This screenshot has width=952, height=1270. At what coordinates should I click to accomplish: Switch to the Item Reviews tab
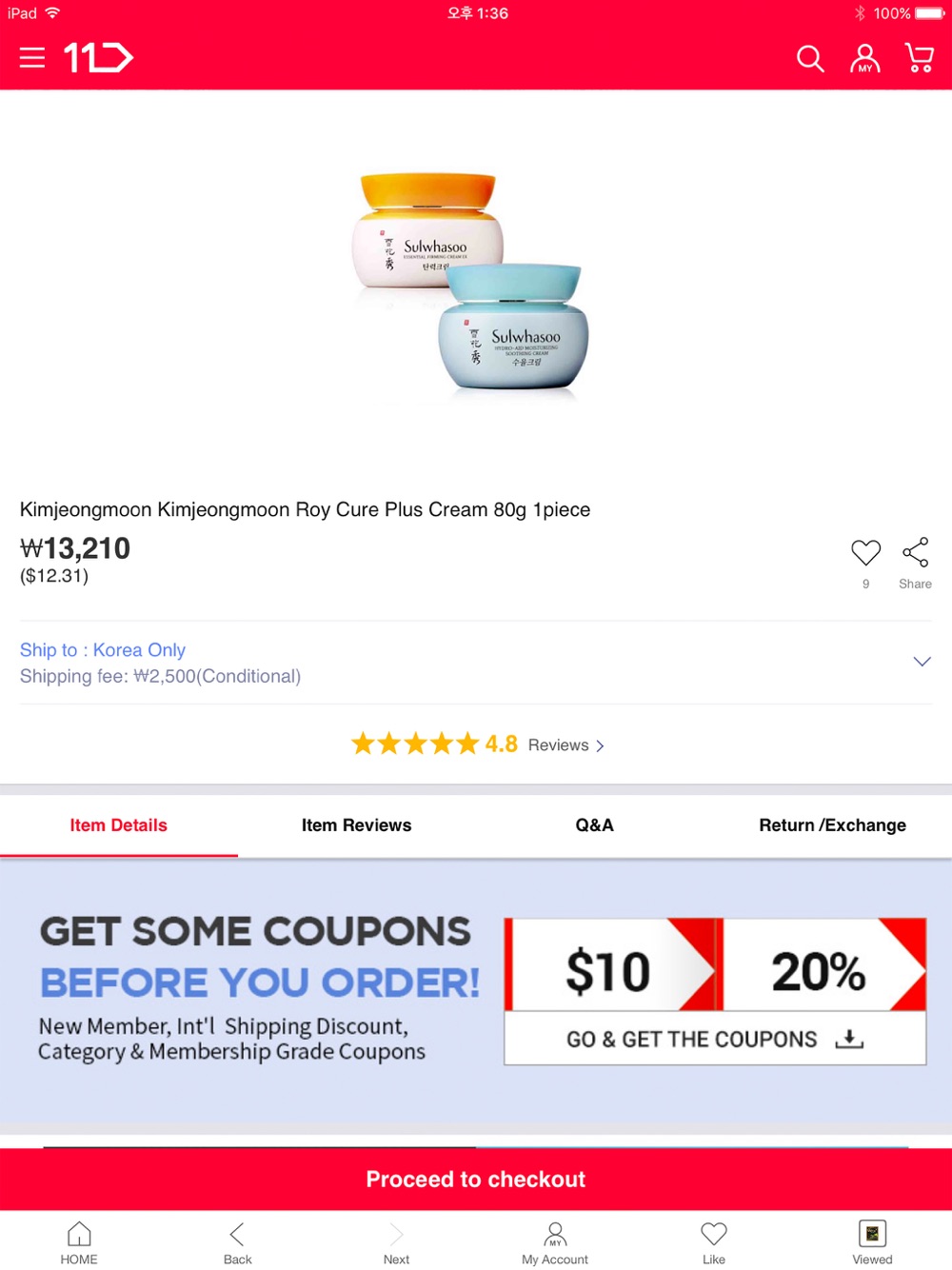[x=357, y=825]
